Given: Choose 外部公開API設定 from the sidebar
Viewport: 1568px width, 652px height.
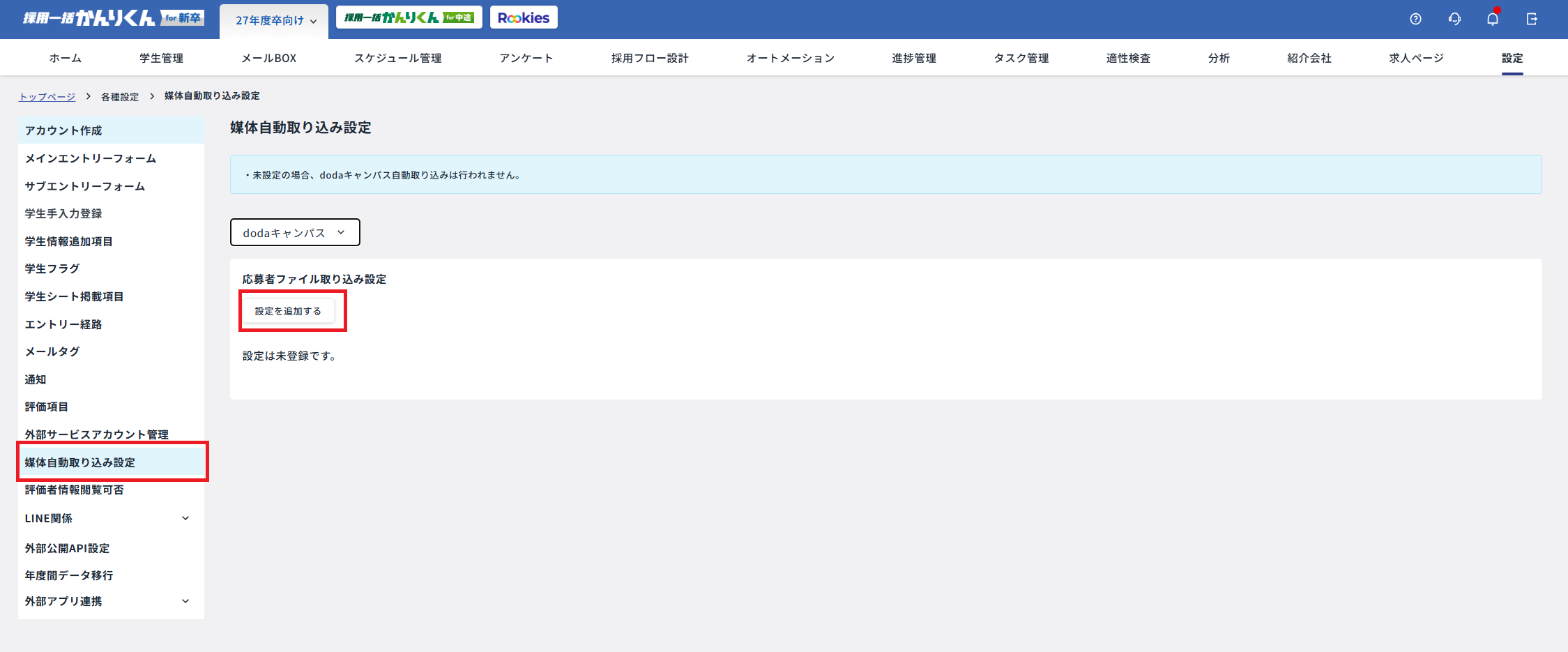Looking at the screenshot, I should pos(67,548).
